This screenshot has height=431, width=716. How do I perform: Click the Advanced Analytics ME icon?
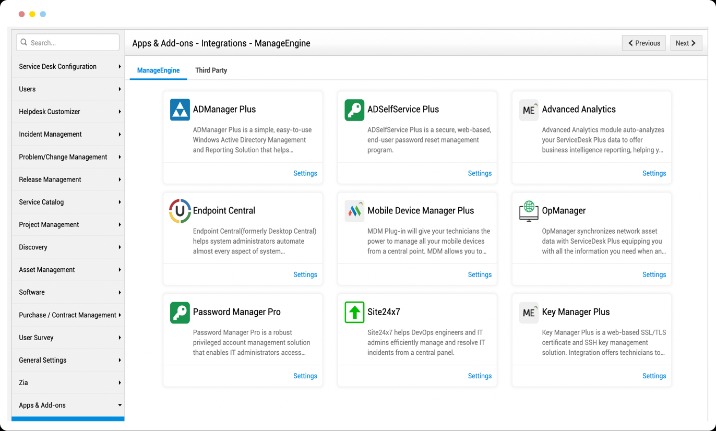coord(529,110)
